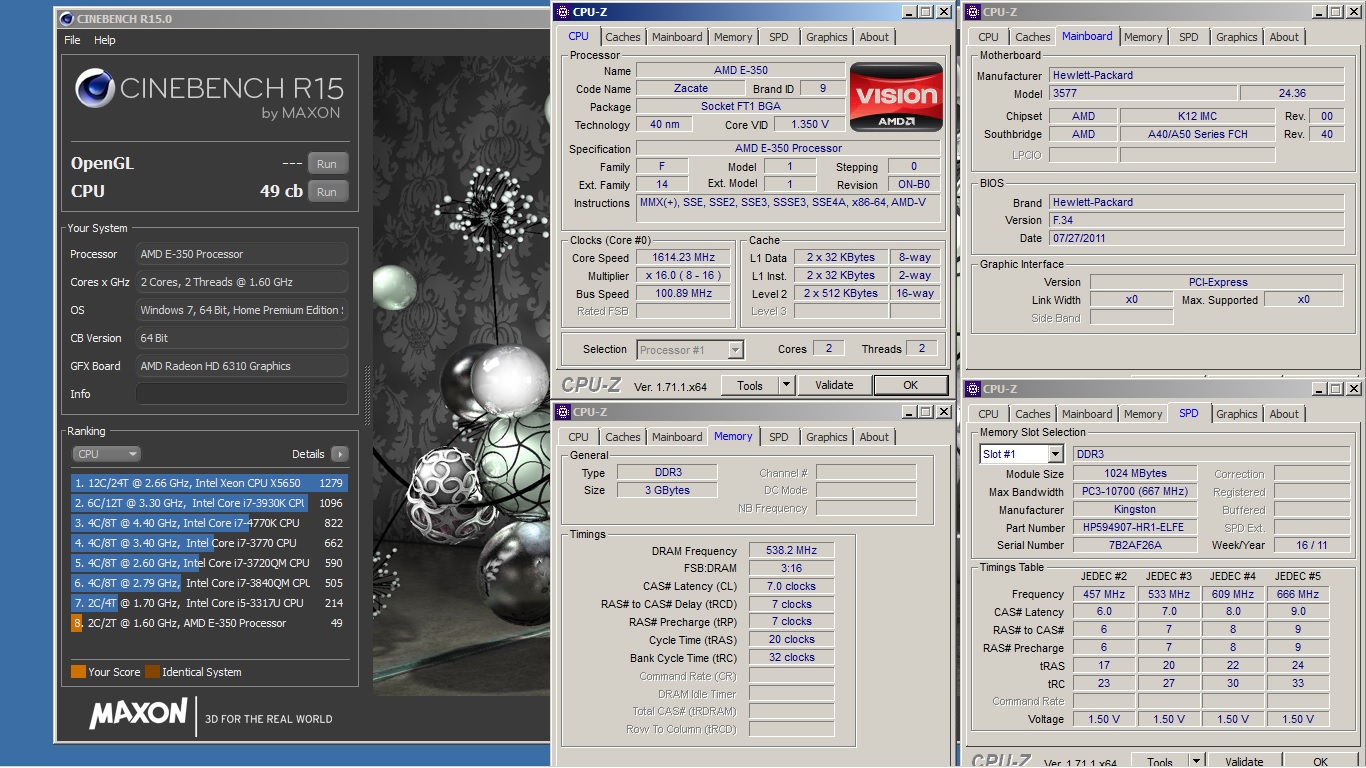This screenshot has width=1366, height=768.
Task: Switch to Graphics tab in SPD window
Action: pyautogui.click(x=1237, y=414)
